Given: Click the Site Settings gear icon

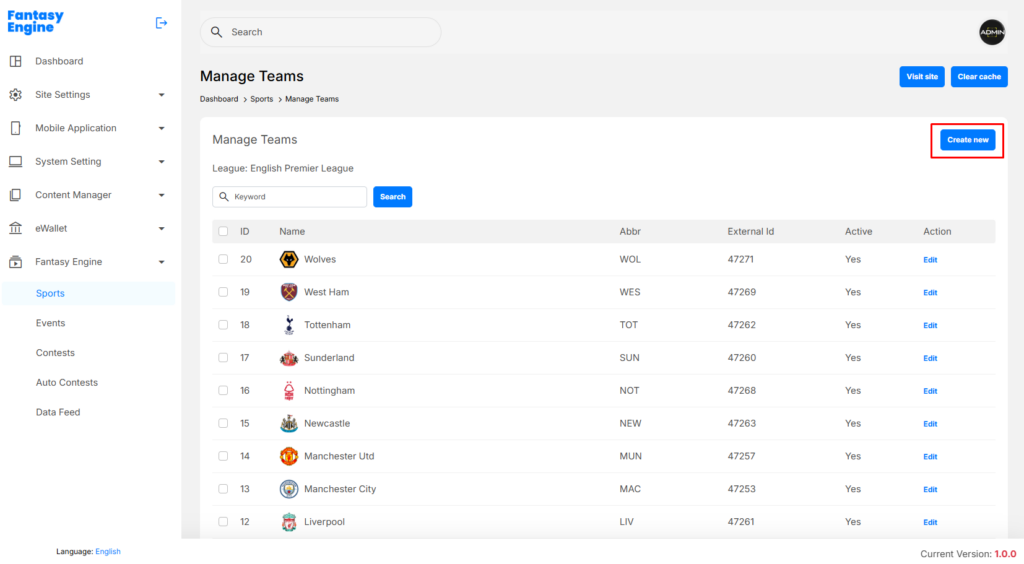Looking at the screenshot, I should pos(15,95).
